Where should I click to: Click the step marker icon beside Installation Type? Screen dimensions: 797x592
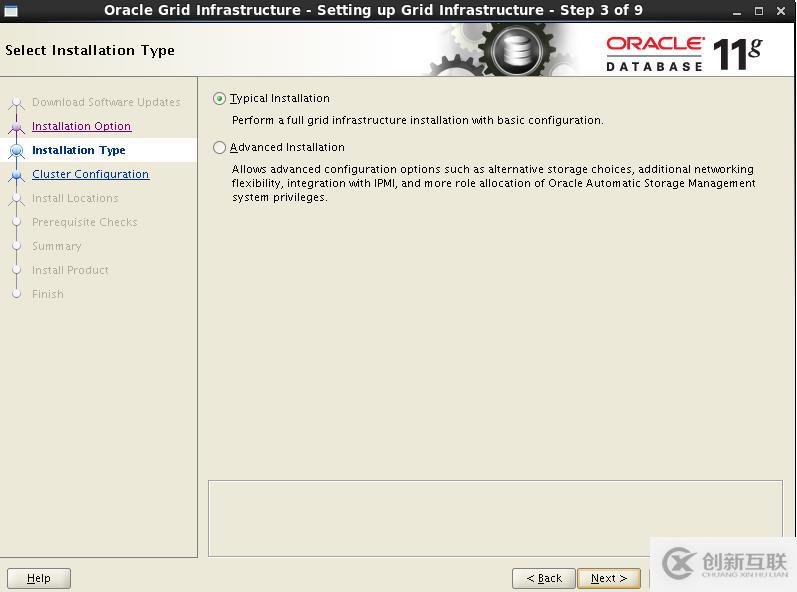point(17,150)
